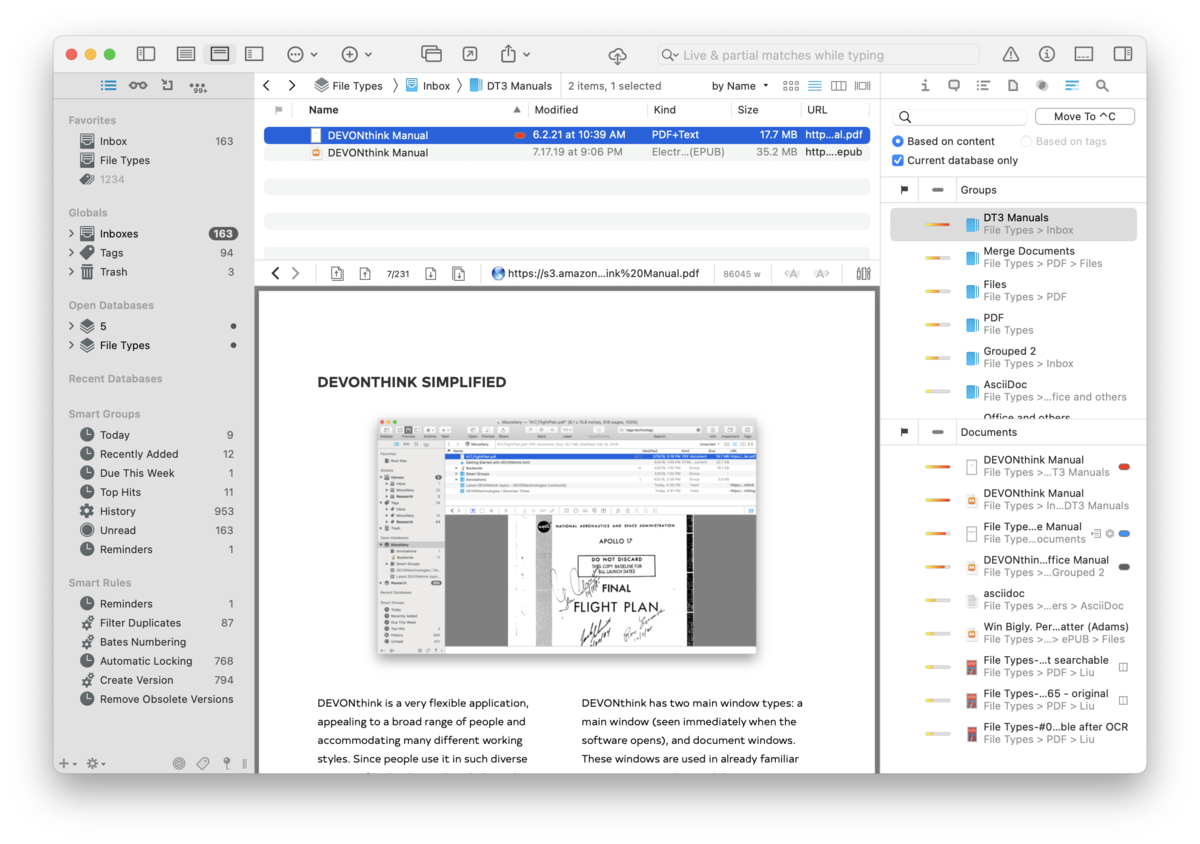Toggle the right inspector sidebar button
Screen dimensions: 1200x844
(1122, 54)
